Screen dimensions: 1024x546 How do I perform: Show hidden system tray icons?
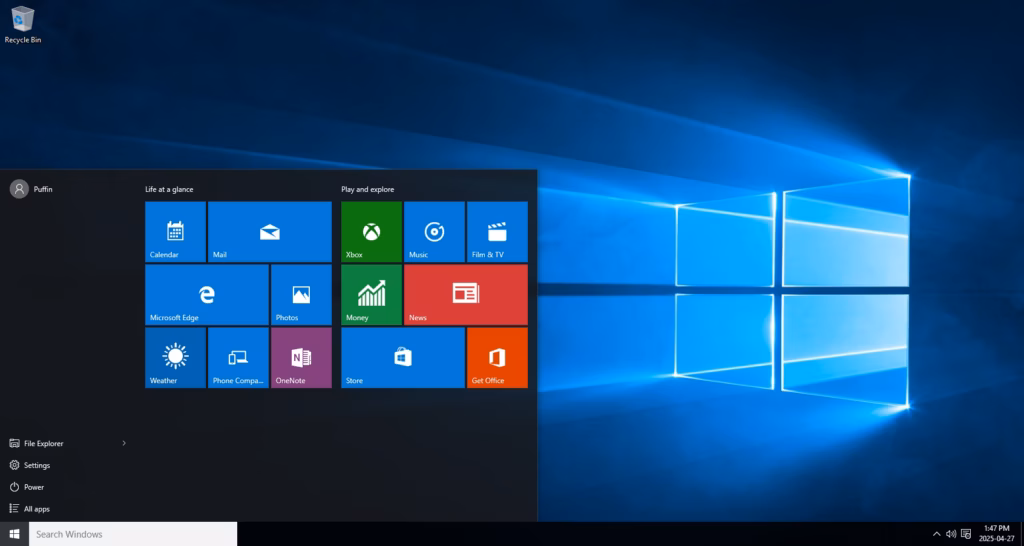[x=936, y=534]
